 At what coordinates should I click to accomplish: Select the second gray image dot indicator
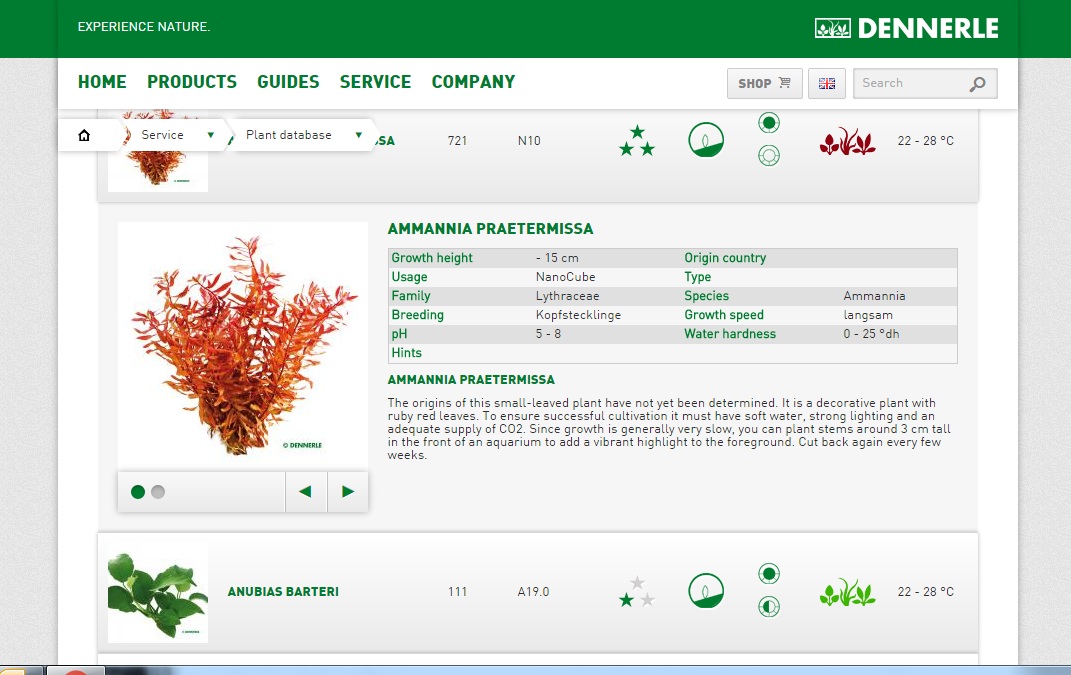(x=158, y=492)
